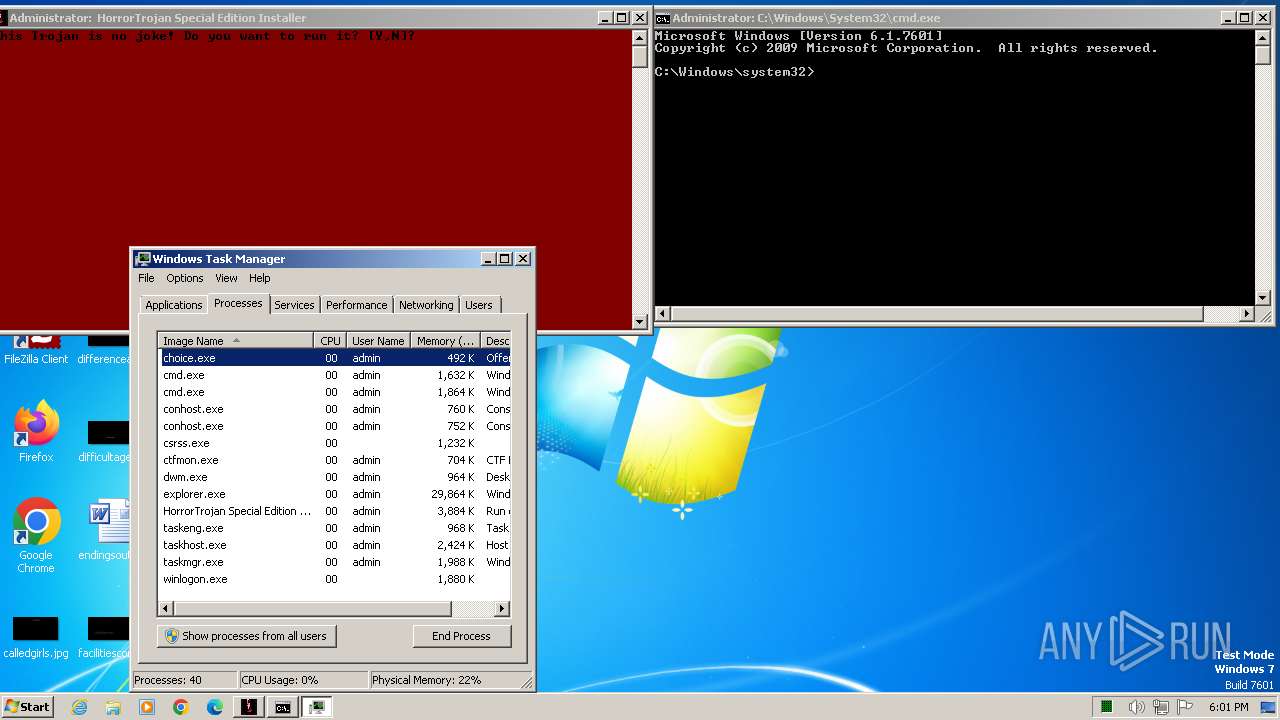Select the dwm.exe process
1280x720 pixels.
(335, 477)
